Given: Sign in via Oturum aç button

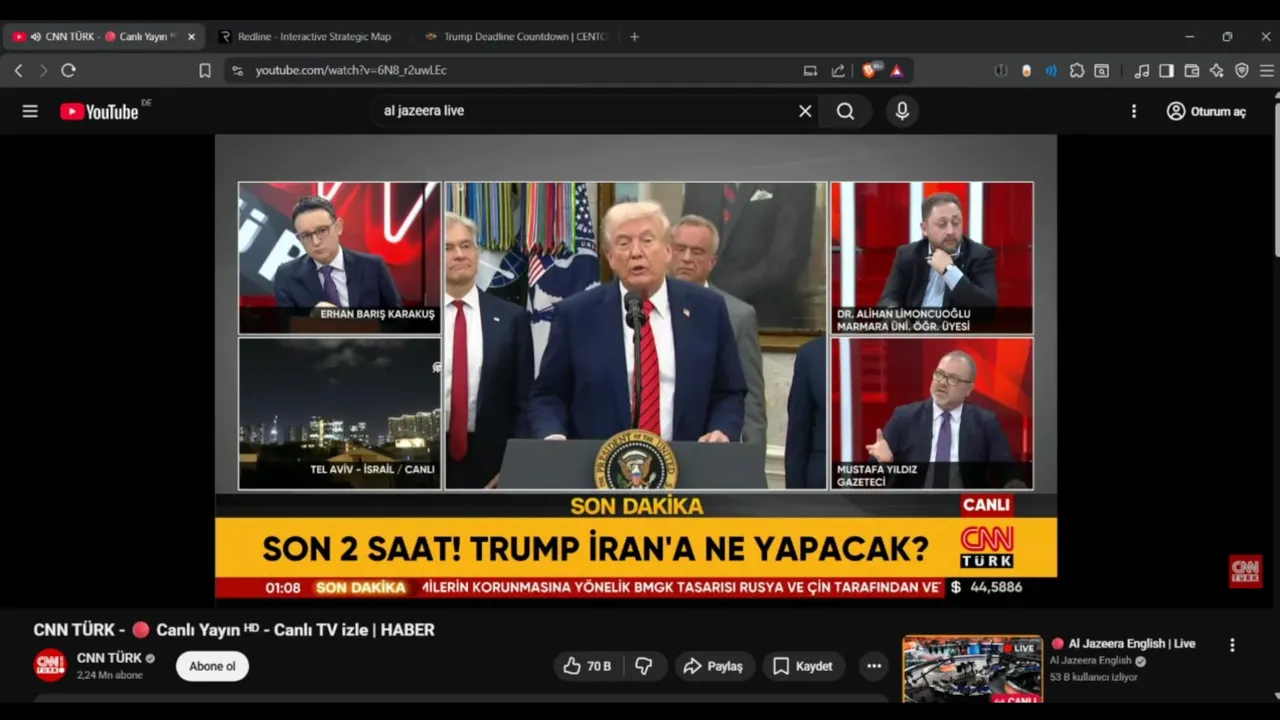Looking at the screenshot, I should tap(1206, 111).
